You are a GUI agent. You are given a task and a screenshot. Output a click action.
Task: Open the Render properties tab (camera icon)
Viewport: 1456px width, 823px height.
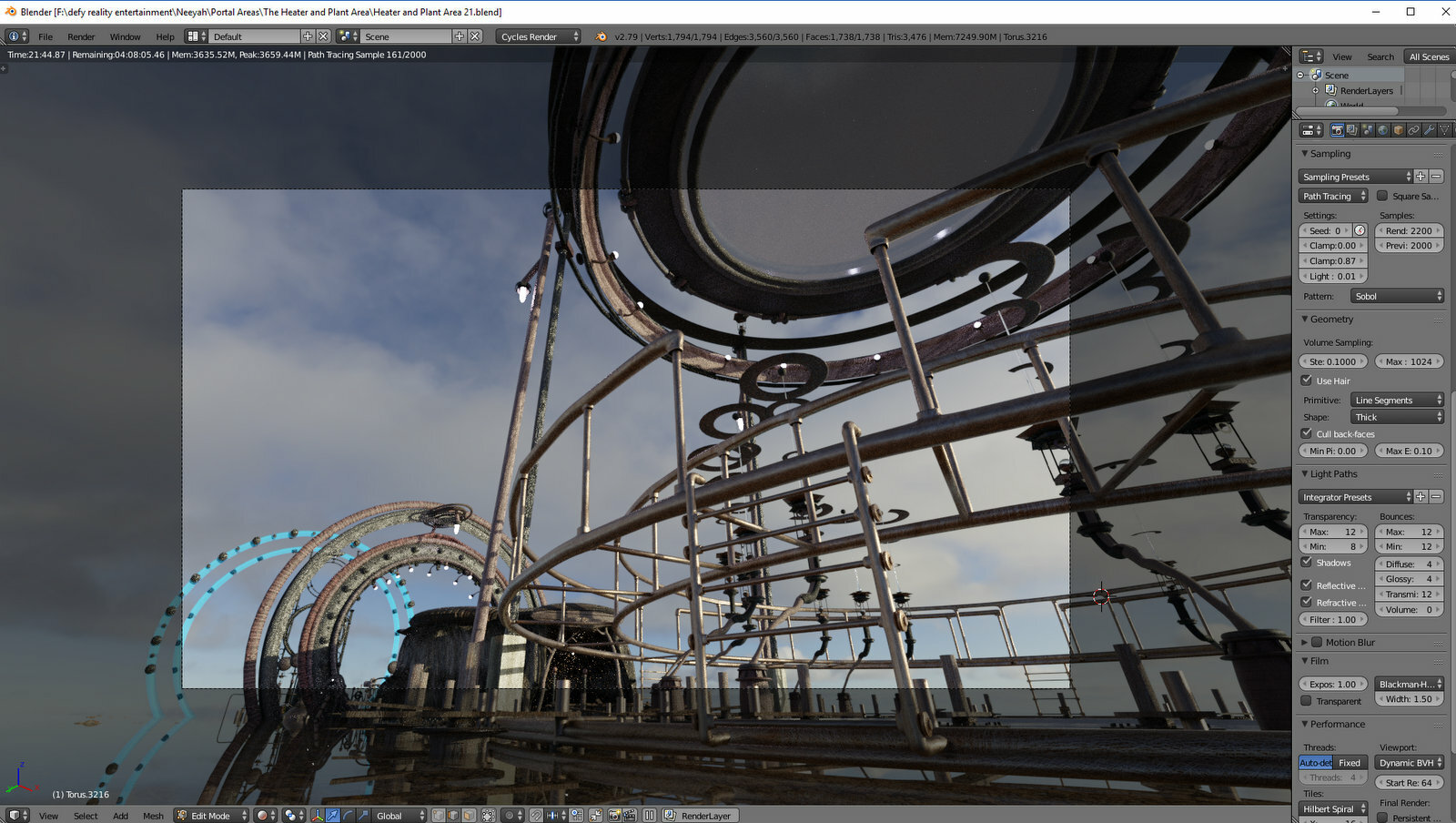(x=1337, y=130)
